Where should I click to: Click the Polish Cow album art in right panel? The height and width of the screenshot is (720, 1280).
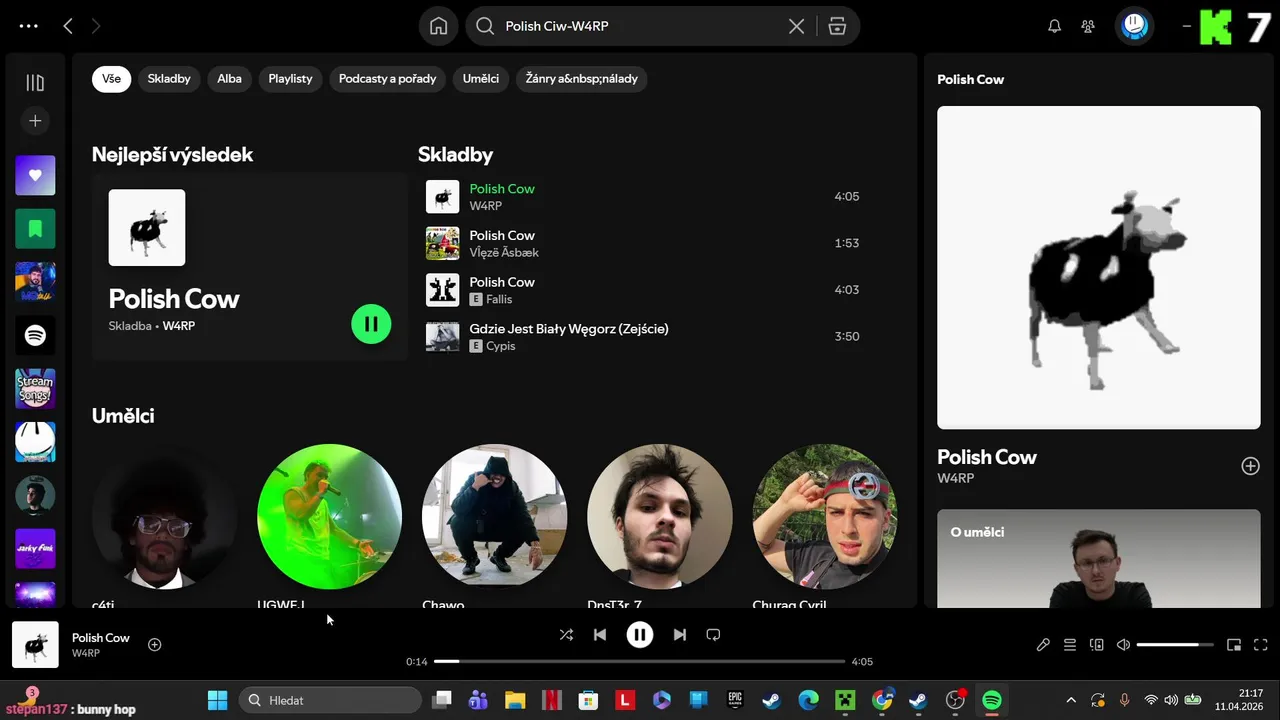1099,268
